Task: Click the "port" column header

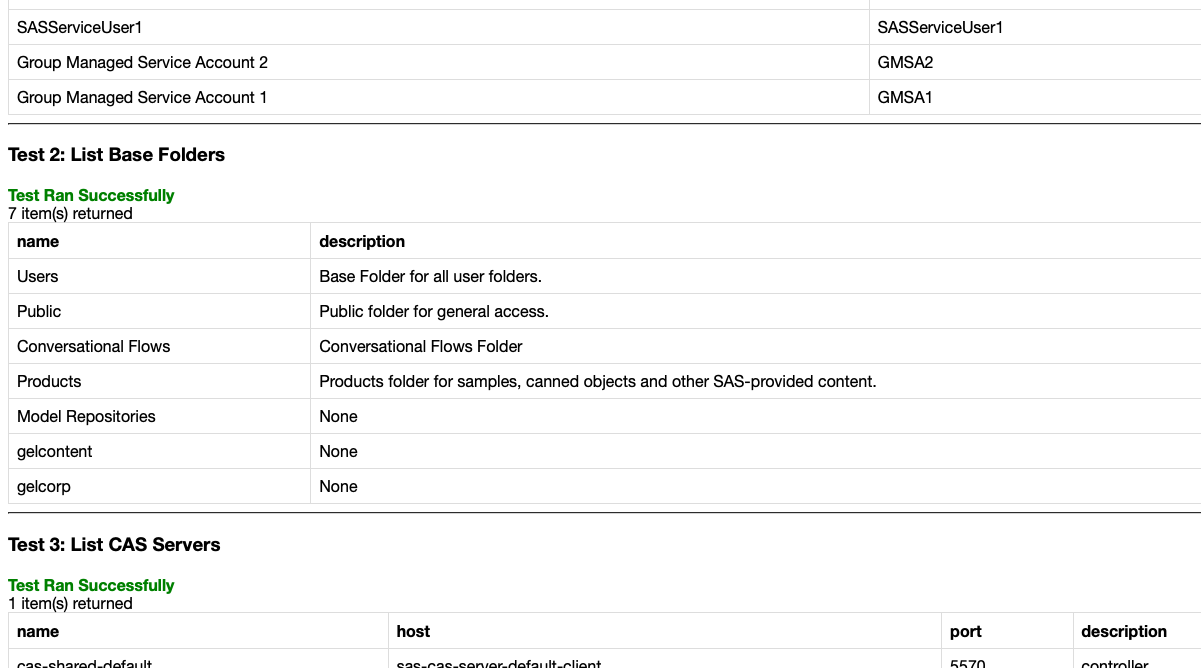Action: tap(966, 631)
